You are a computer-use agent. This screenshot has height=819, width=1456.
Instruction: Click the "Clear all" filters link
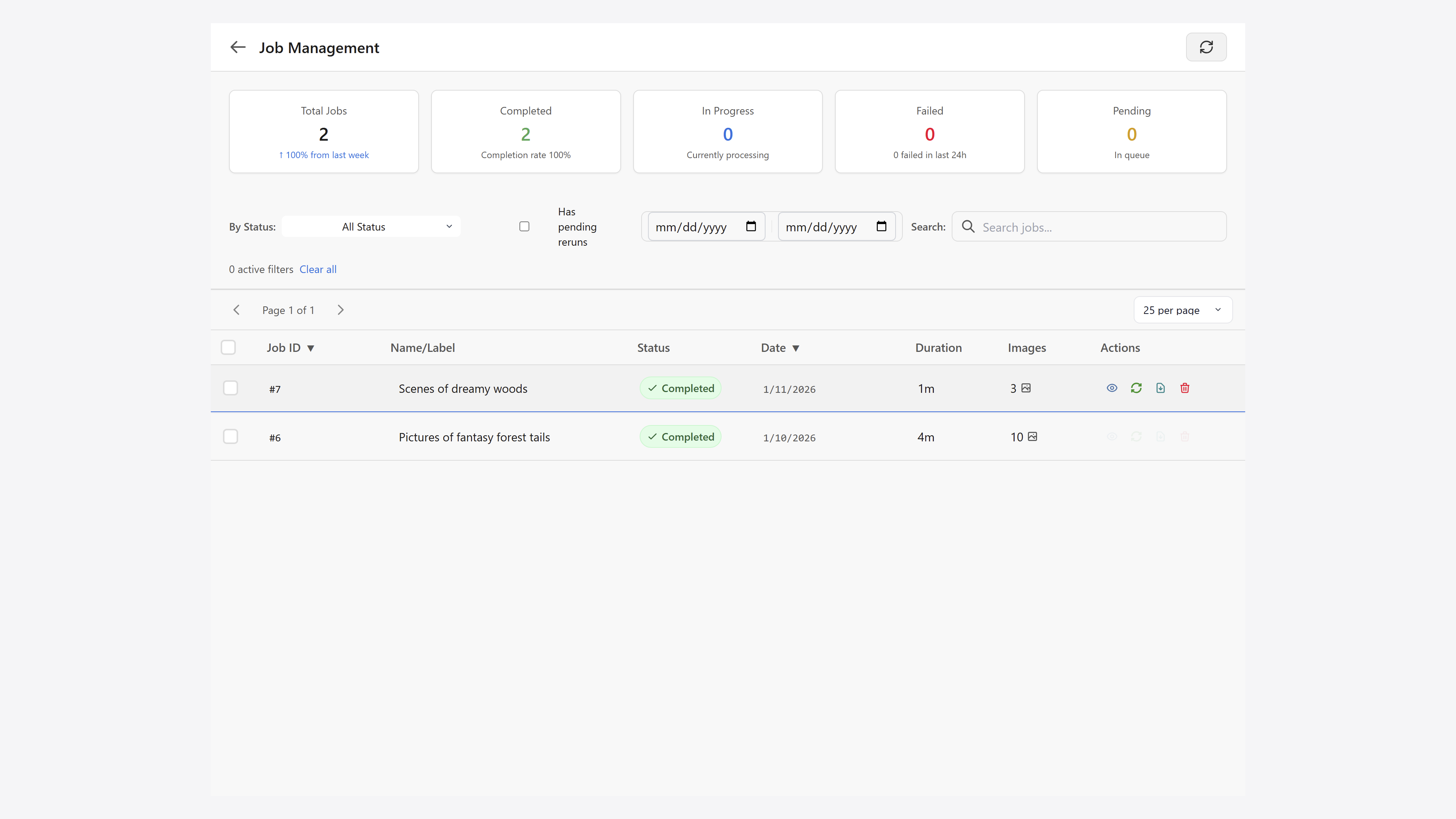coord(318,269)
